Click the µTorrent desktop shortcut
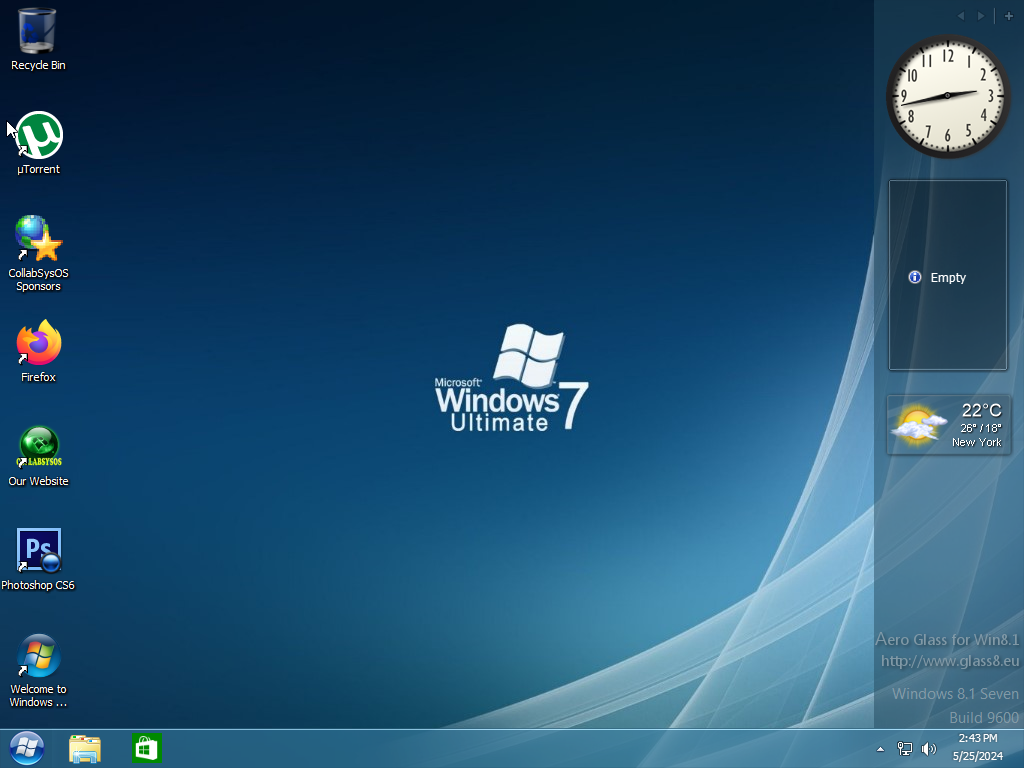 (39, 137)
